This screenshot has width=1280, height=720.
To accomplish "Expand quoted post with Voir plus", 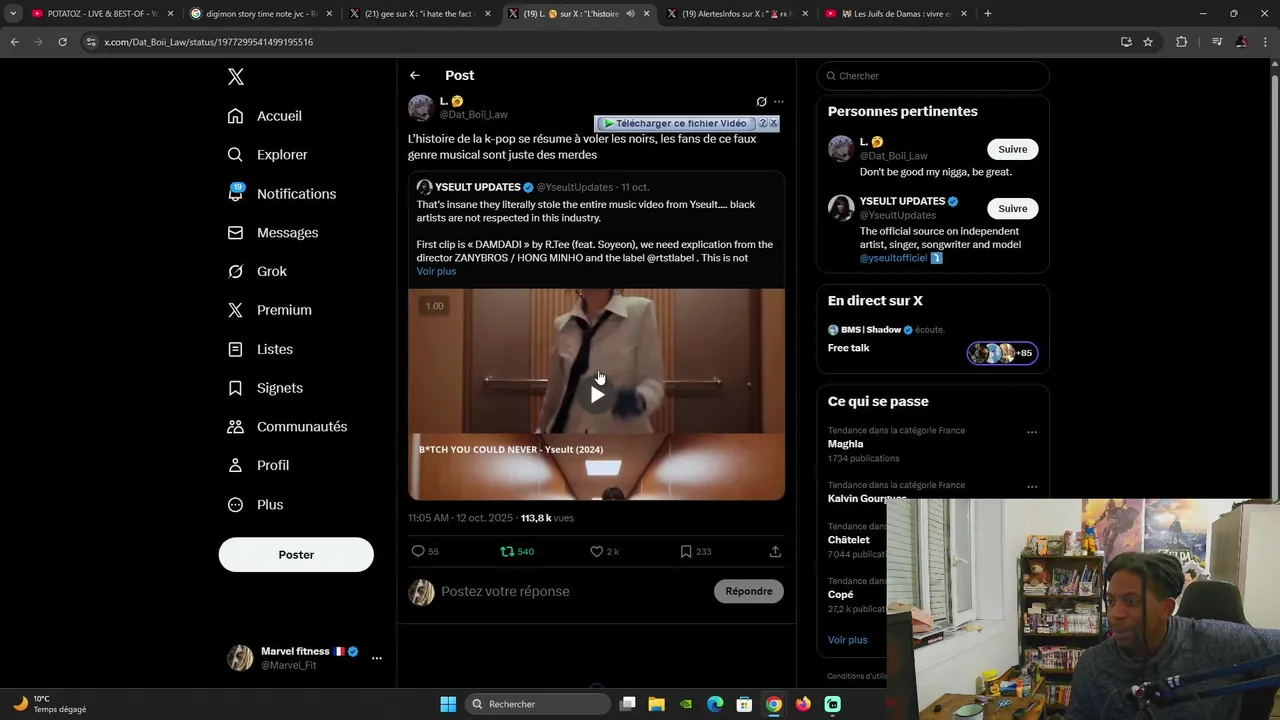I will pyautogui.click(x=436, y=271).
